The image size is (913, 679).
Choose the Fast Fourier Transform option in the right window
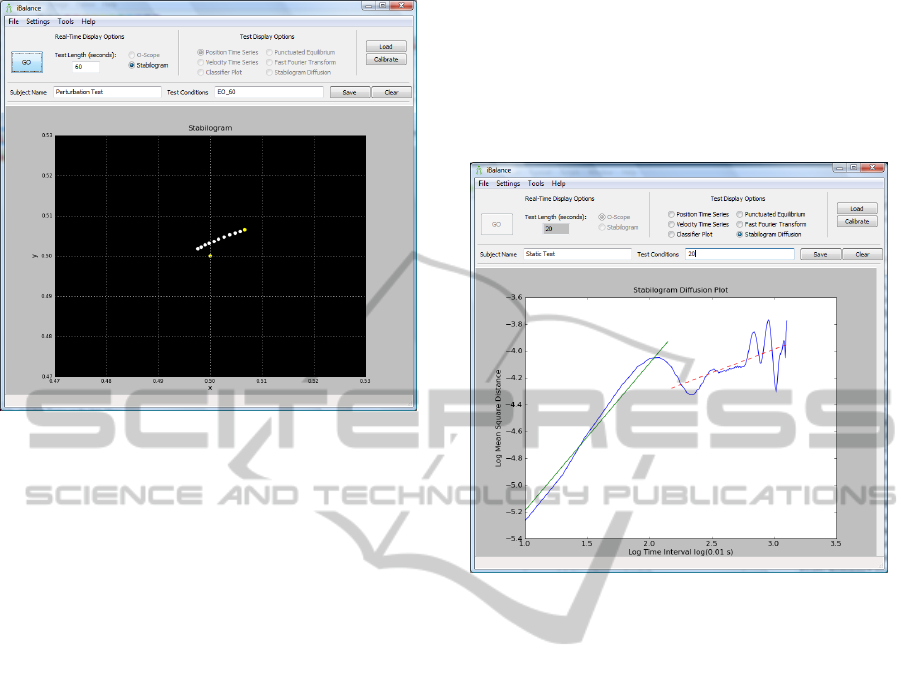[x=740, y=224]
